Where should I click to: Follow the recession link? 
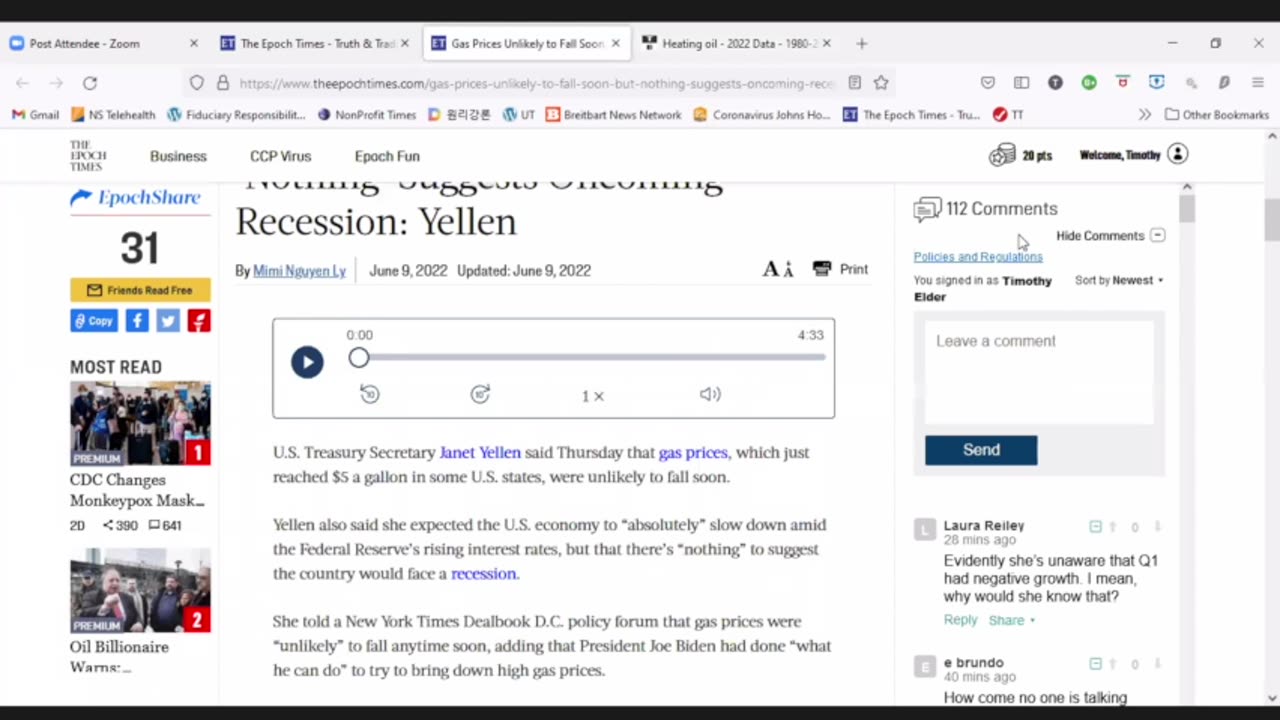(483, 573)
